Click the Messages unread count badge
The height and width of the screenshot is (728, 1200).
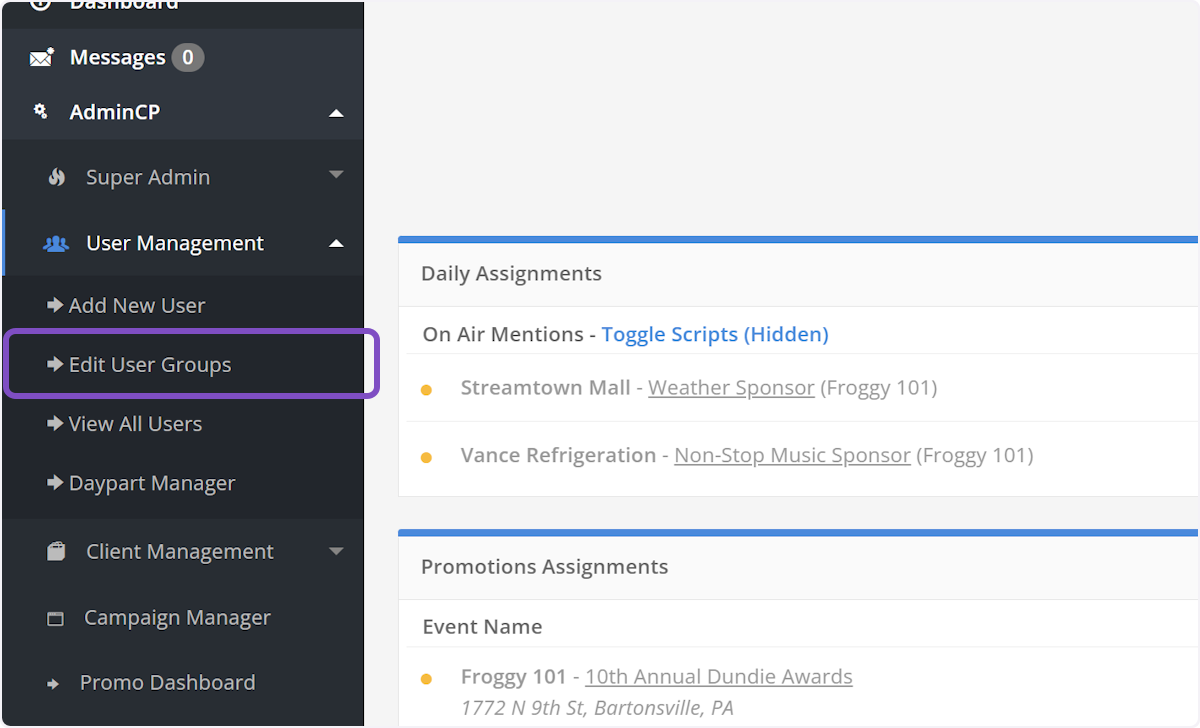[187, 58]
